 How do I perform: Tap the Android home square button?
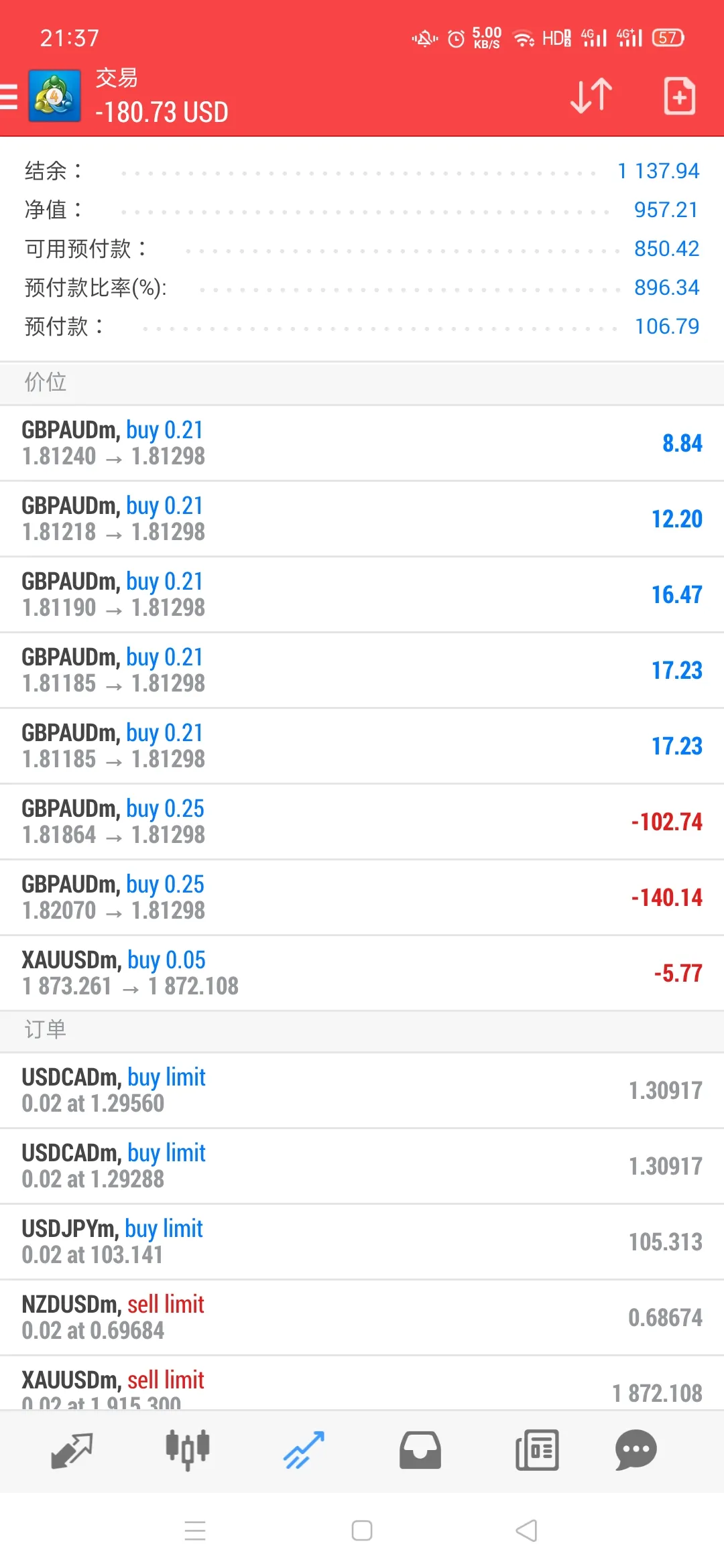(362, 1530)
